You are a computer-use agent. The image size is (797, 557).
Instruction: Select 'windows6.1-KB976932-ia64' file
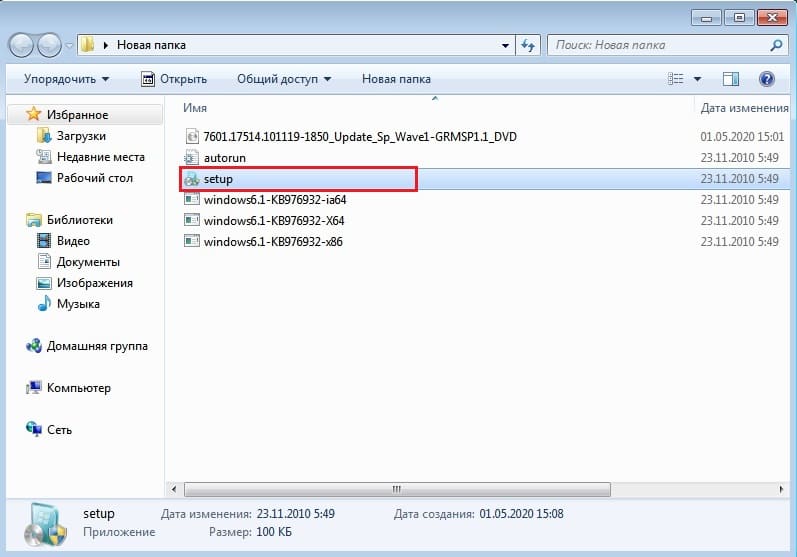click(275, 200)
